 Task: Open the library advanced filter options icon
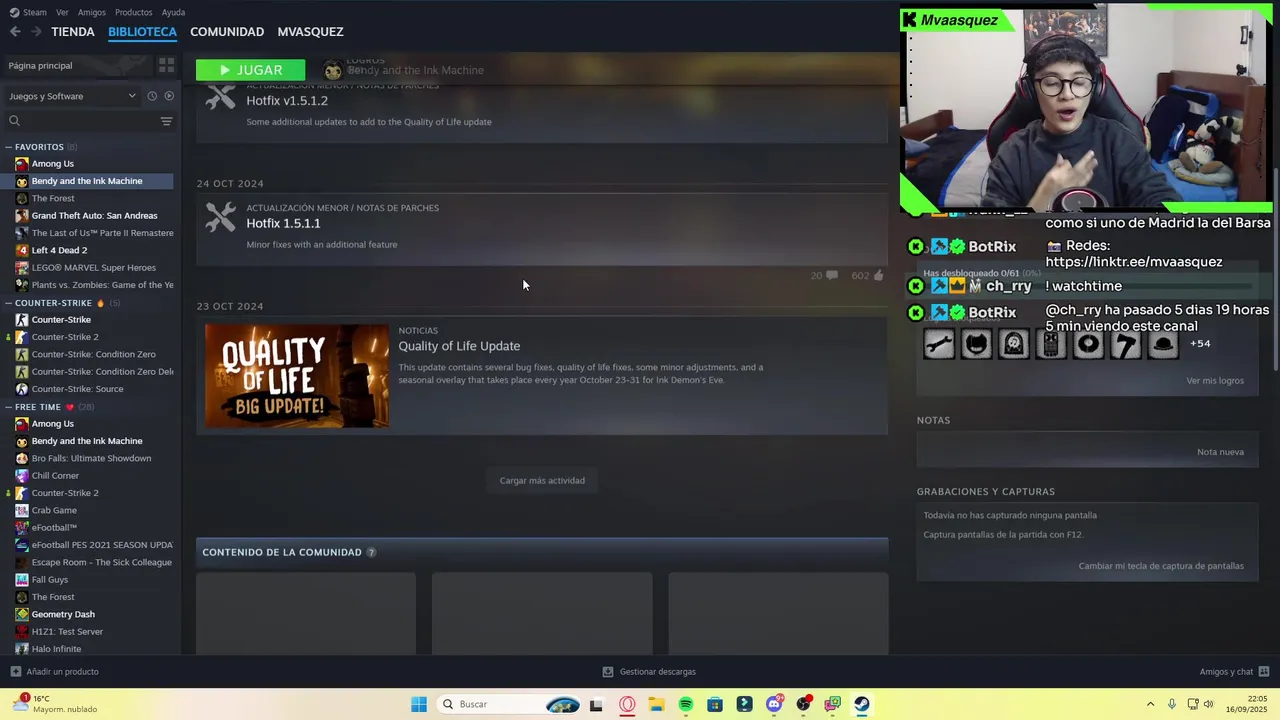166,121
